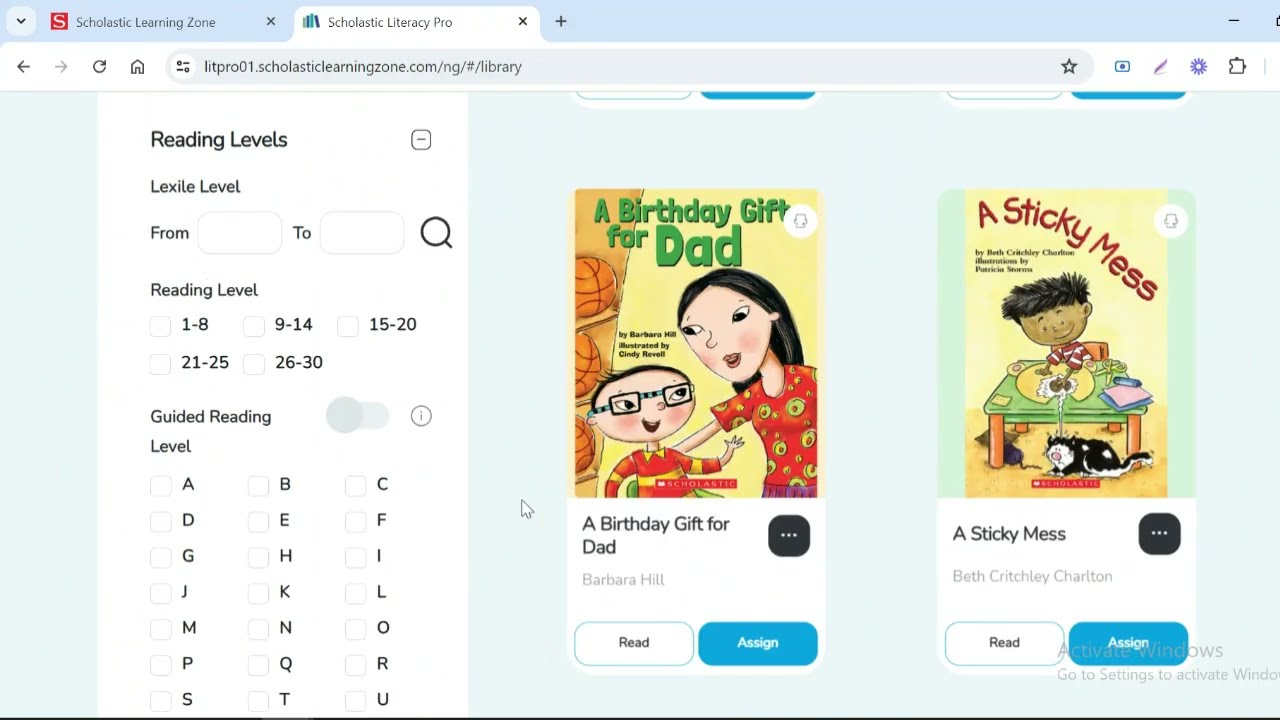Search Lexile level range with magnifier icon
This screenshot has height=720, width=1280.
tap(436, 233)
